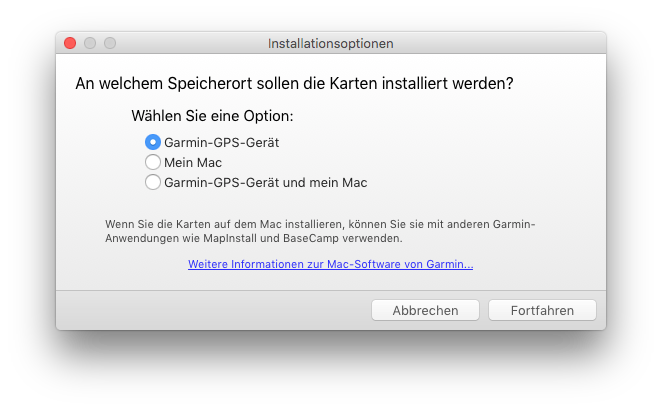Click the 'Mein Mac' option label text
The height and width of the screenshot is (410, 662).
tap(193, 162)
